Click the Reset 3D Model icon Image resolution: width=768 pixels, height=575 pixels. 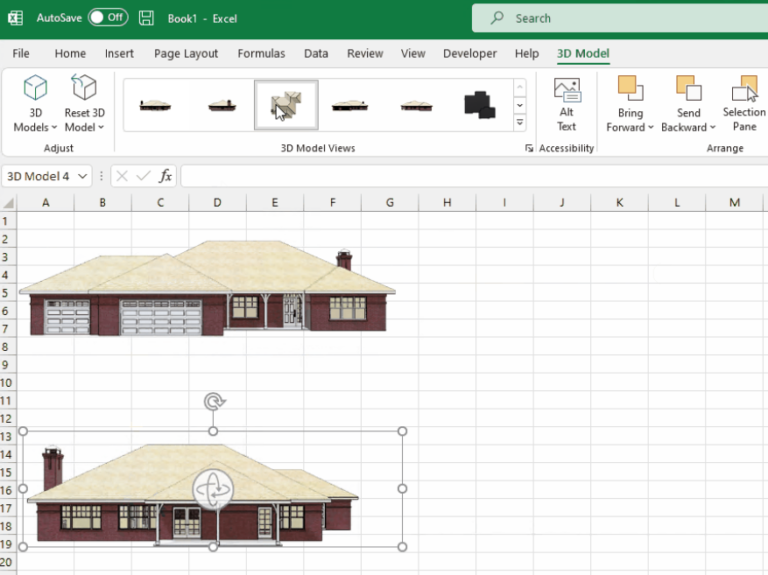click(x=84, y=89)
